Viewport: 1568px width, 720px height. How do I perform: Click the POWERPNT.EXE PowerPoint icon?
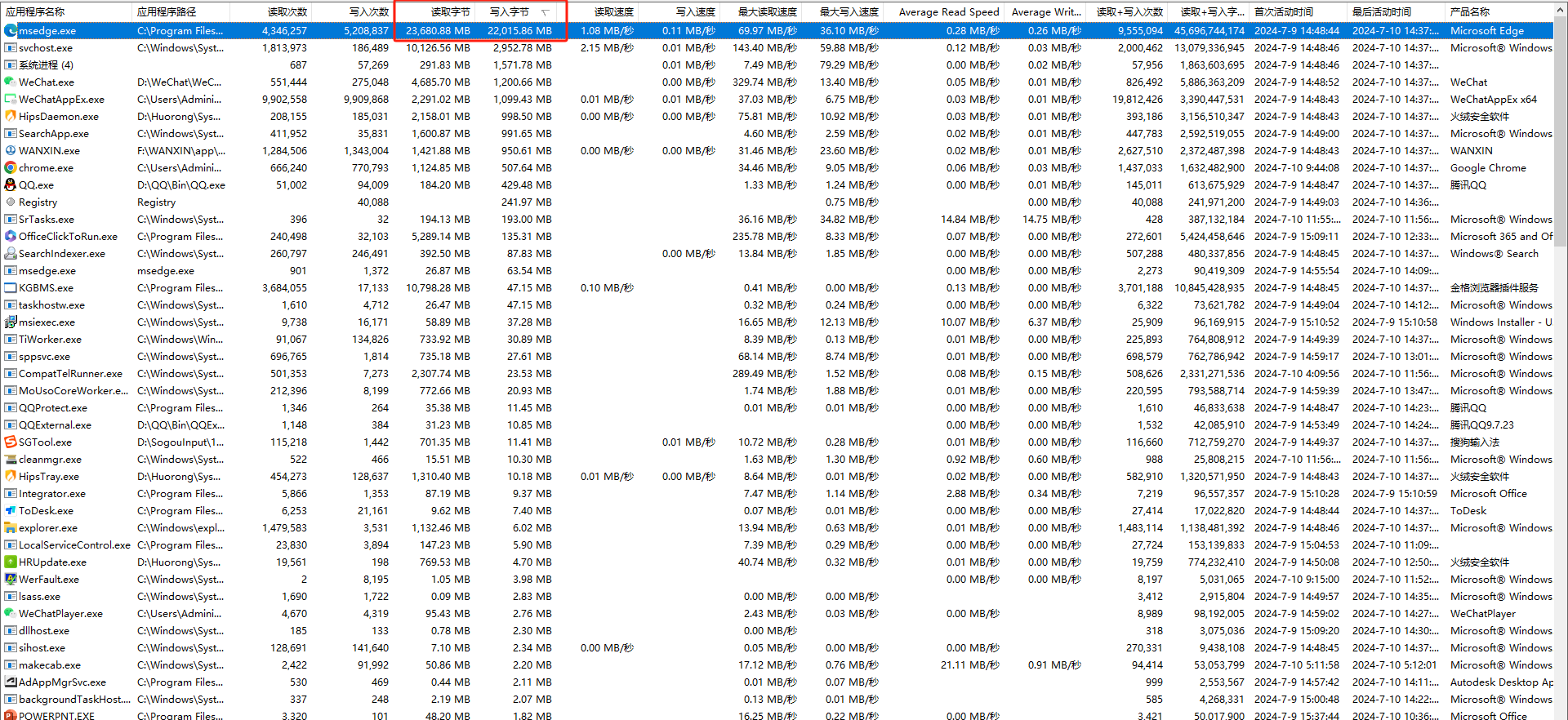tap(11, 715)
